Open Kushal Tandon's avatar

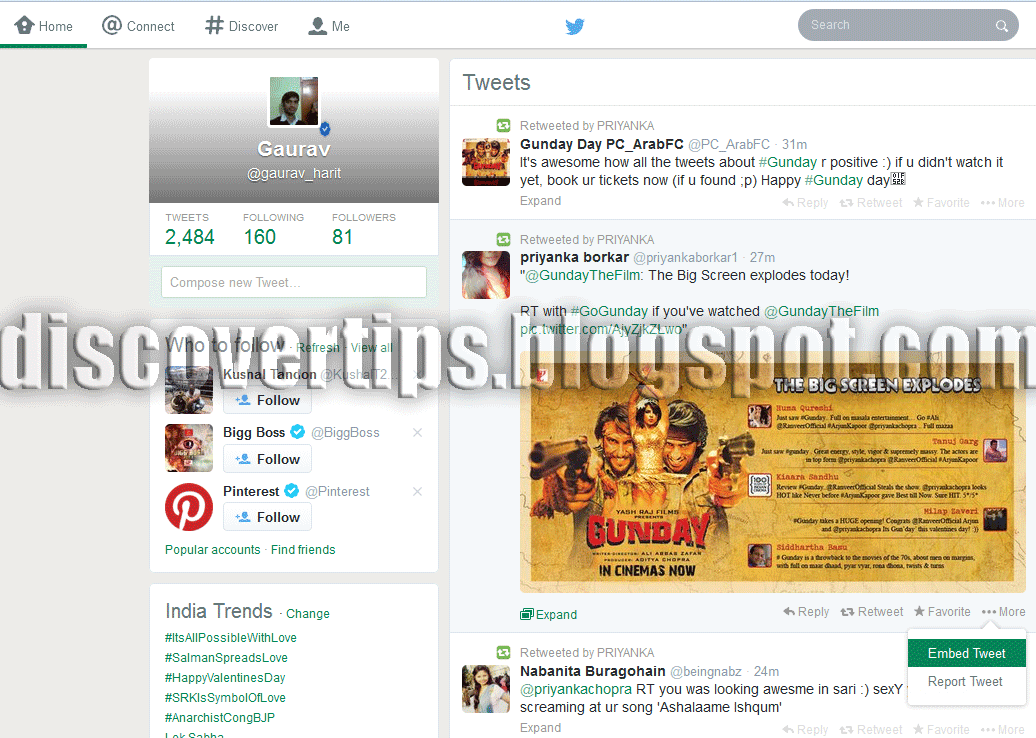(x=189, y=390)
